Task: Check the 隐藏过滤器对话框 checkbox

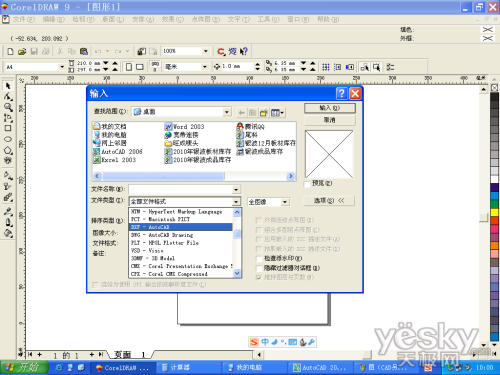Action: click(259, 268)
